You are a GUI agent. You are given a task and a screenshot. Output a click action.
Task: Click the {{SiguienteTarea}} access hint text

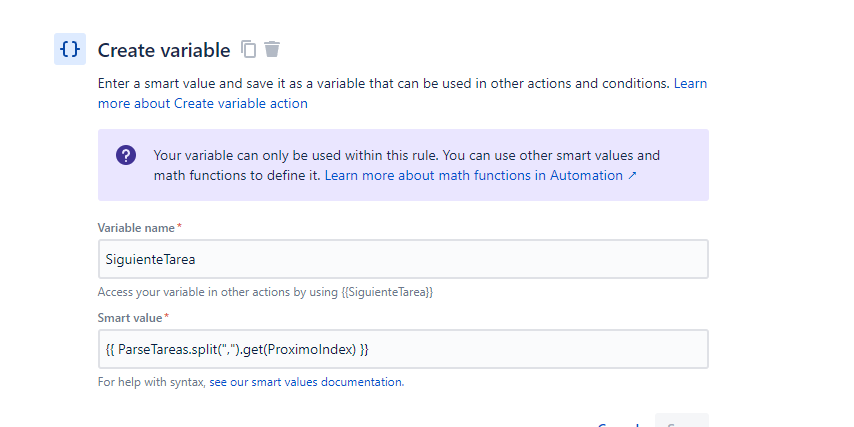coord(387,292)
